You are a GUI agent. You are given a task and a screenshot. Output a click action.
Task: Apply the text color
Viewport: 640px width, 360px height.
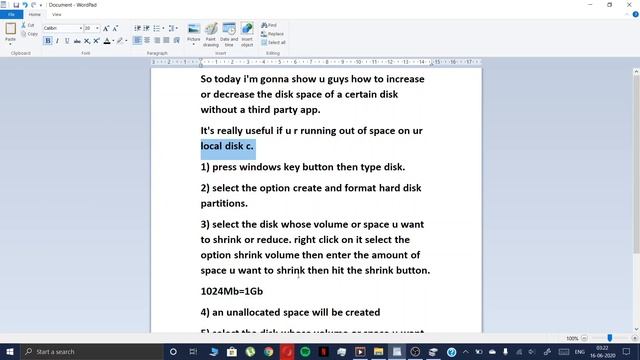[x=107, y=41]
